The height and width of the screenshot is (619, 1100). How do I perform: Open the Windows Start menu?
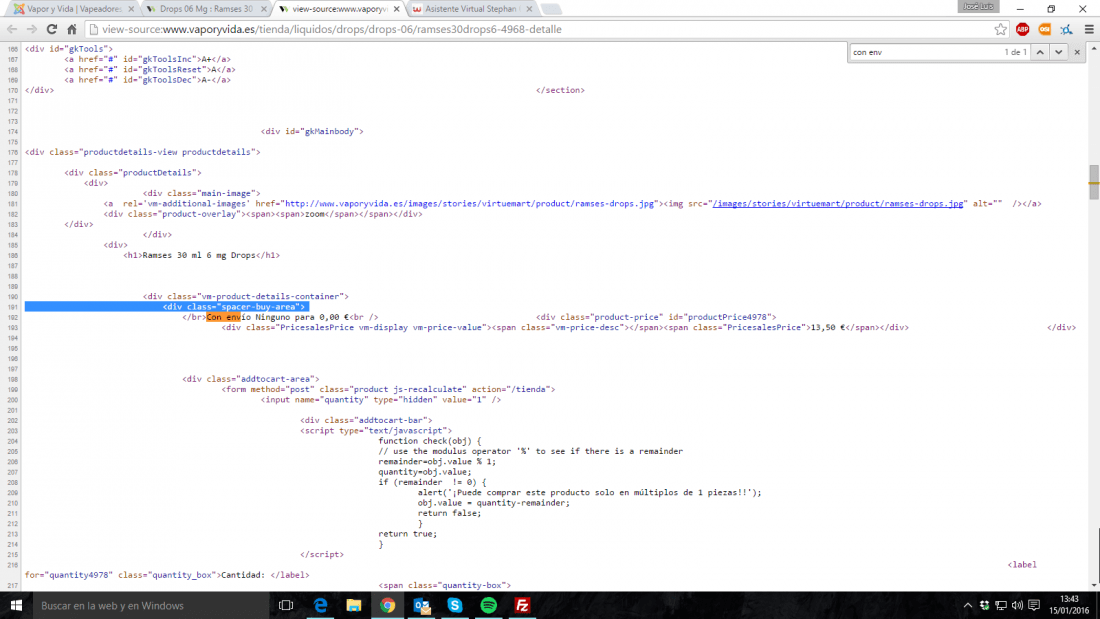click(x=16, y=605)
